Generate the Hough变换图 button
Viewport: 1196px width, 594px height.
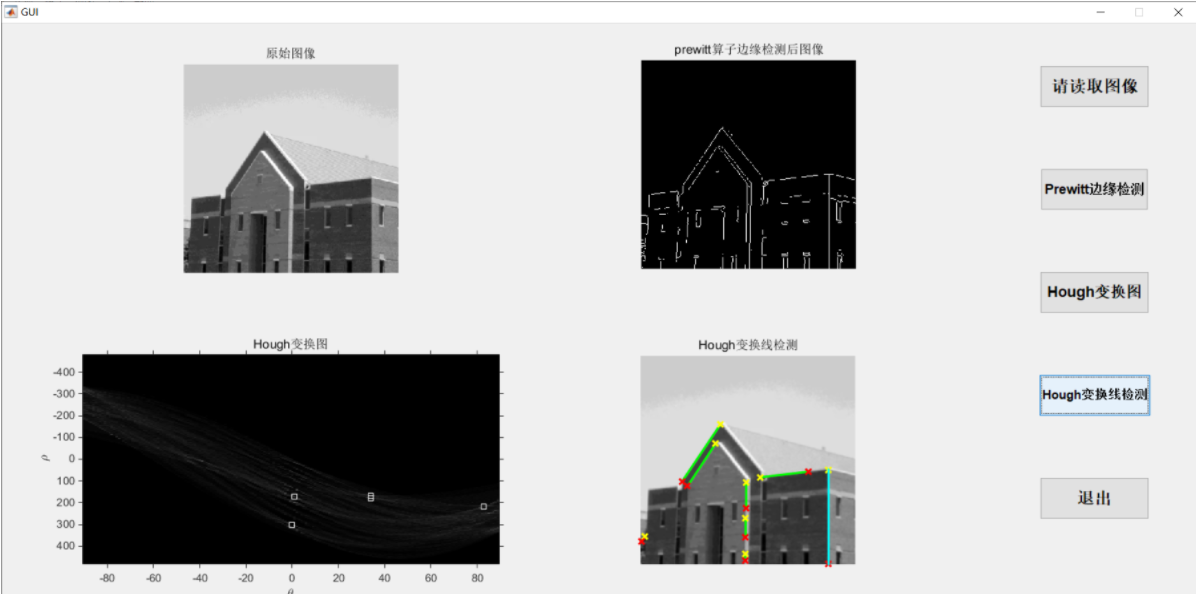1094,292
